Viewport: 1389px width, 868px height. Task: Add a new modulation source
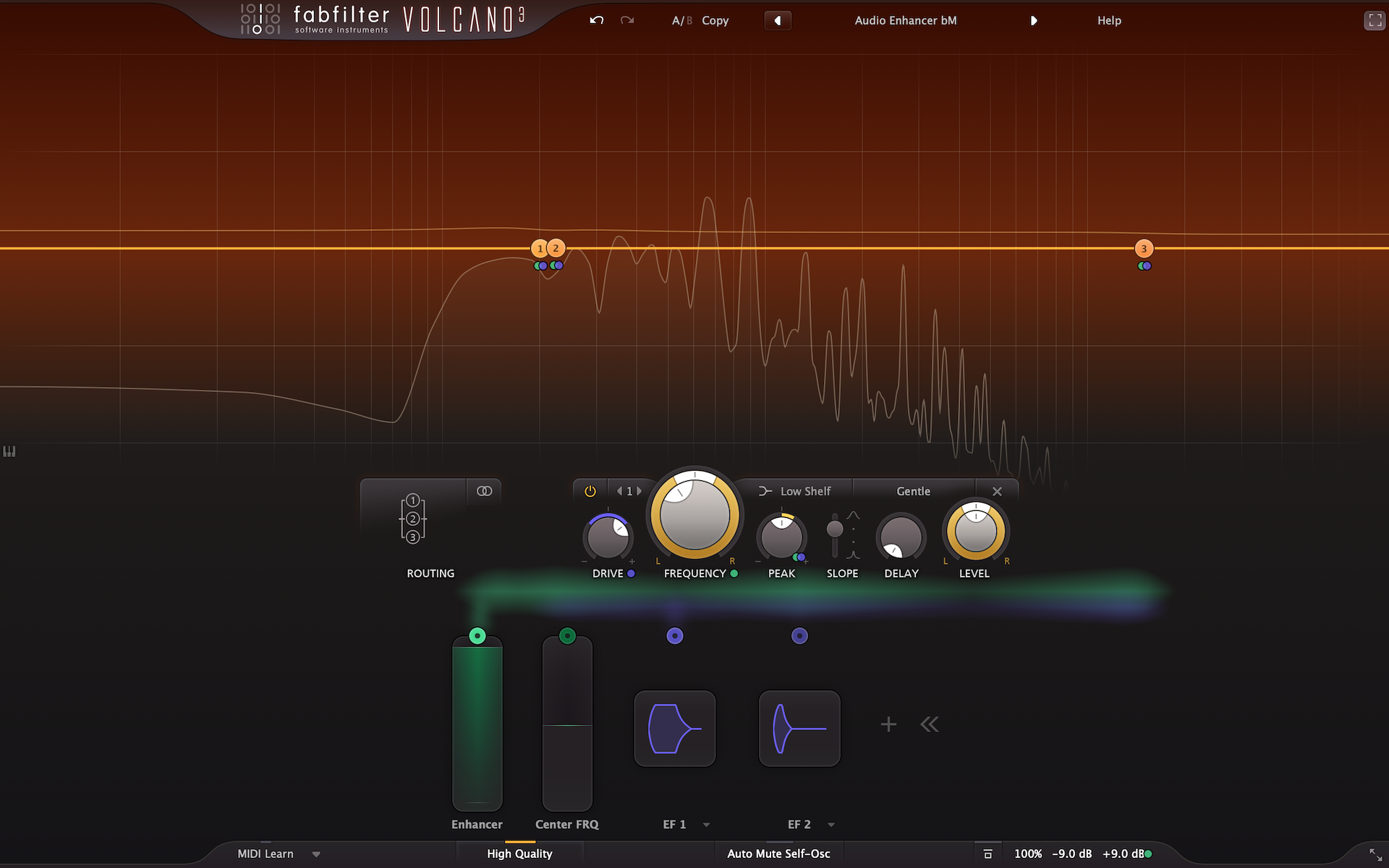[888, 724]
